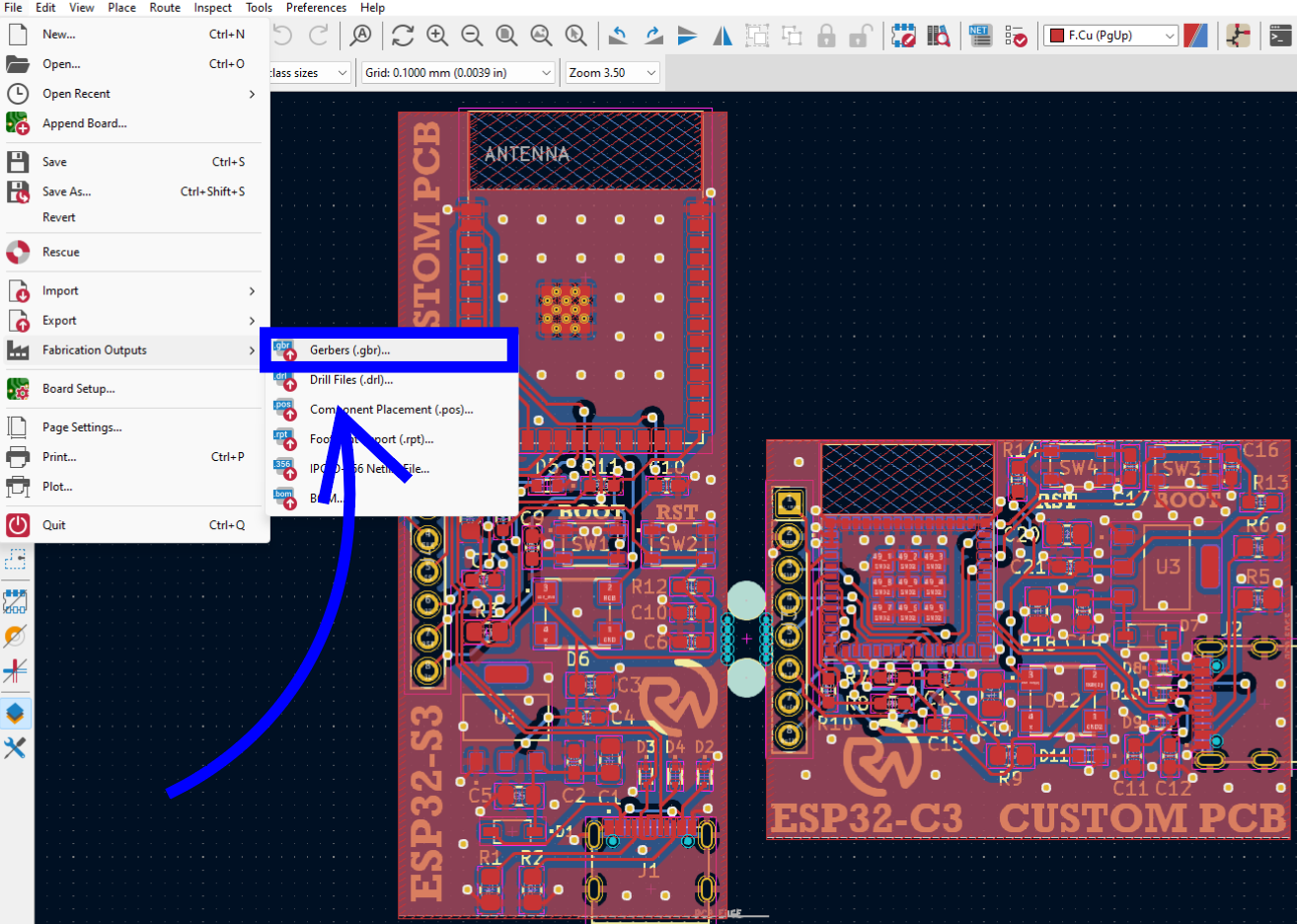Open the footprint library browser

[938, 36]
